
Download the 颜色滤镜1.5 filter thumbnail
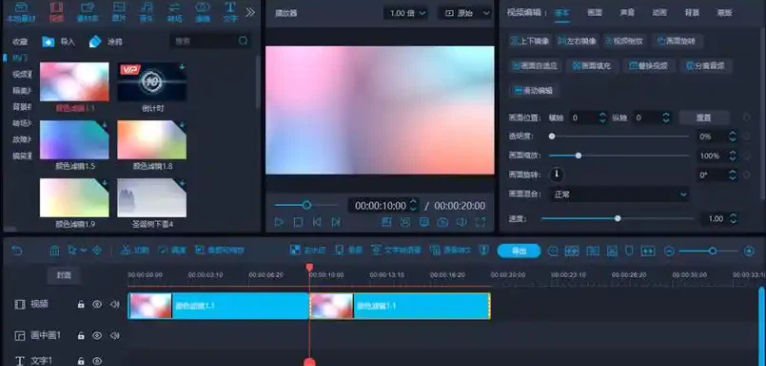104,125
